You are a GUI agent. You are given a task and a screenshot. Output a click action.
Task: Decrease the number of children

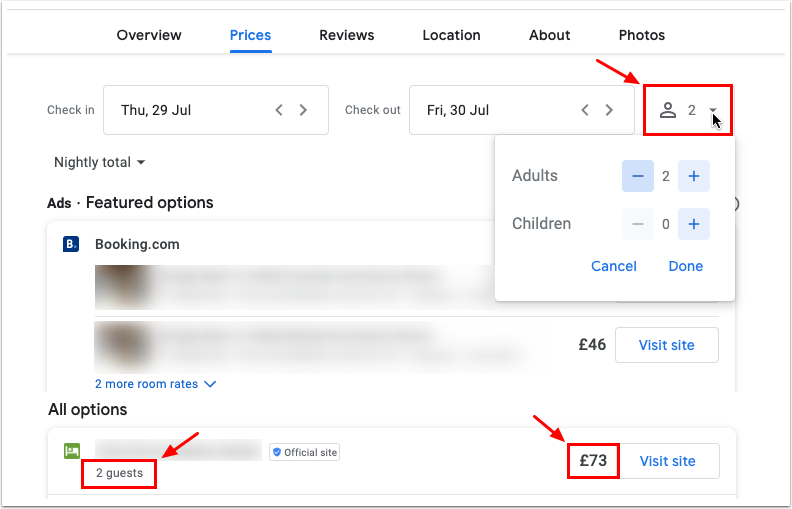coord(637,224)
